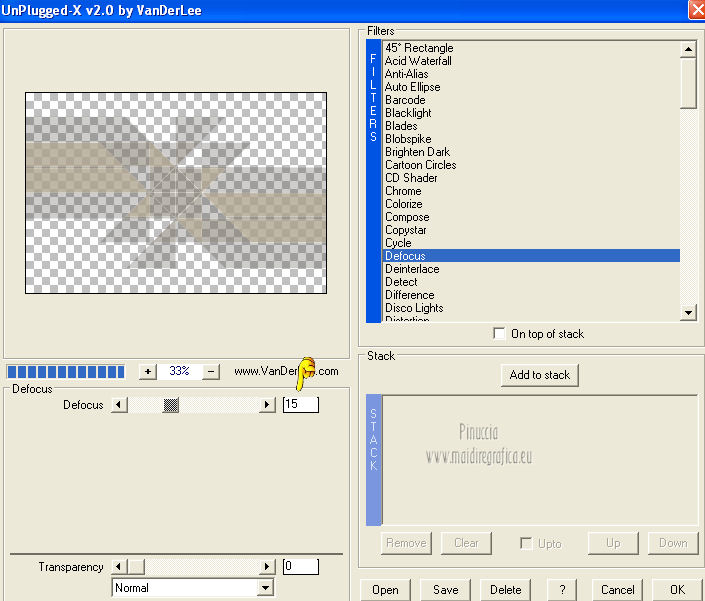Click the Up stack button
The width and height of the screenshot is (705, 601).
613,543
